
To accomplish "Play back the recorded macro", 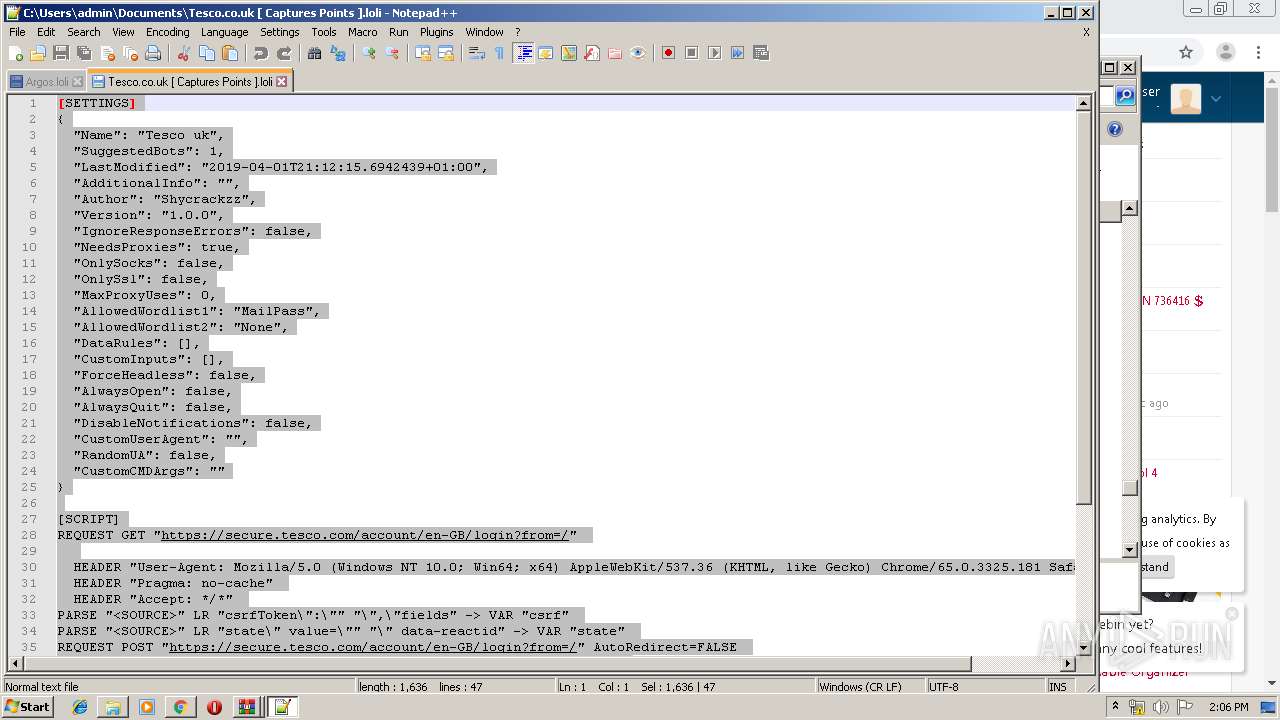I will [714, 53].
